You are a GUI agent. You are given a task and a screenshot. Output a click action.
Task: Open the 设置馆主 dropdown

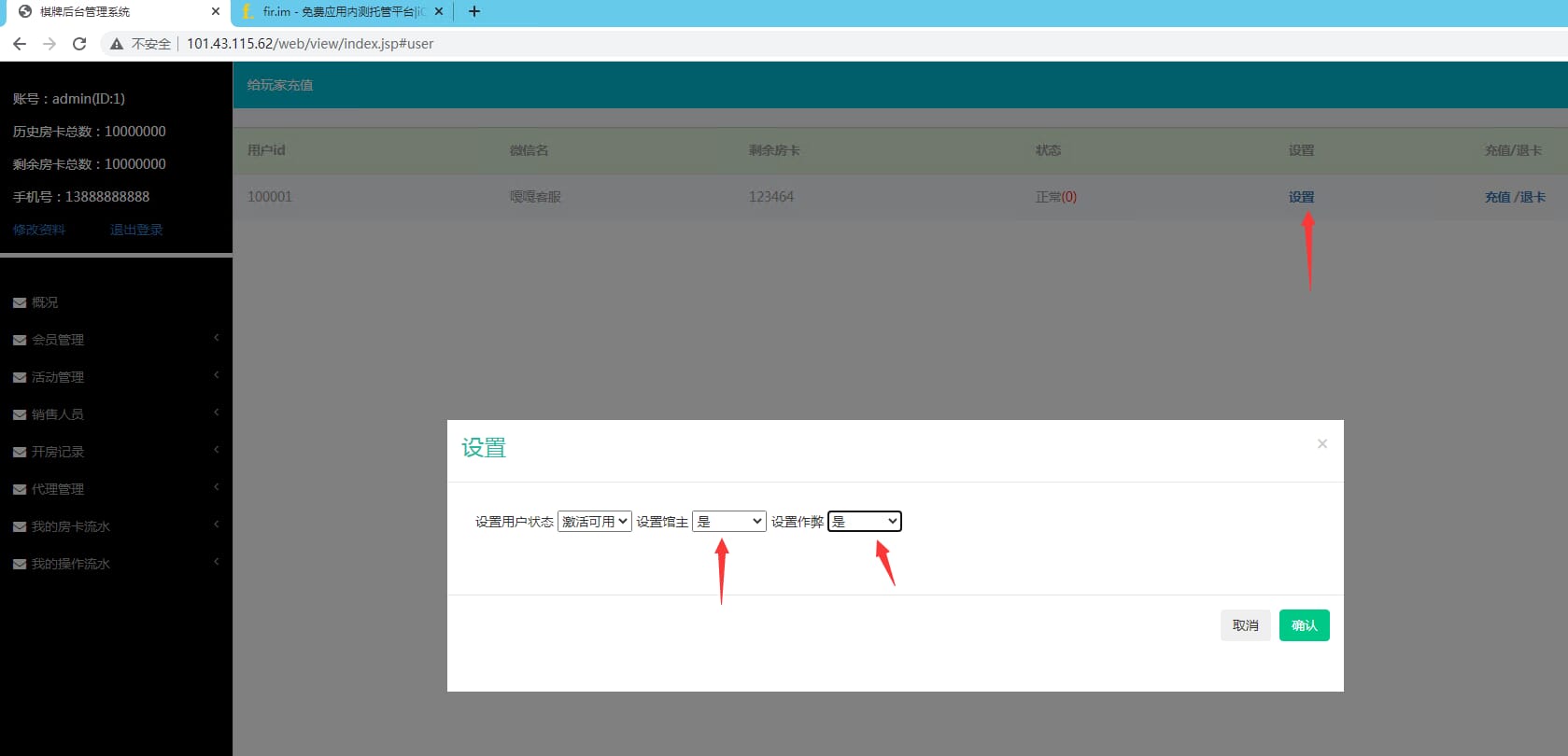pos(728,522)
